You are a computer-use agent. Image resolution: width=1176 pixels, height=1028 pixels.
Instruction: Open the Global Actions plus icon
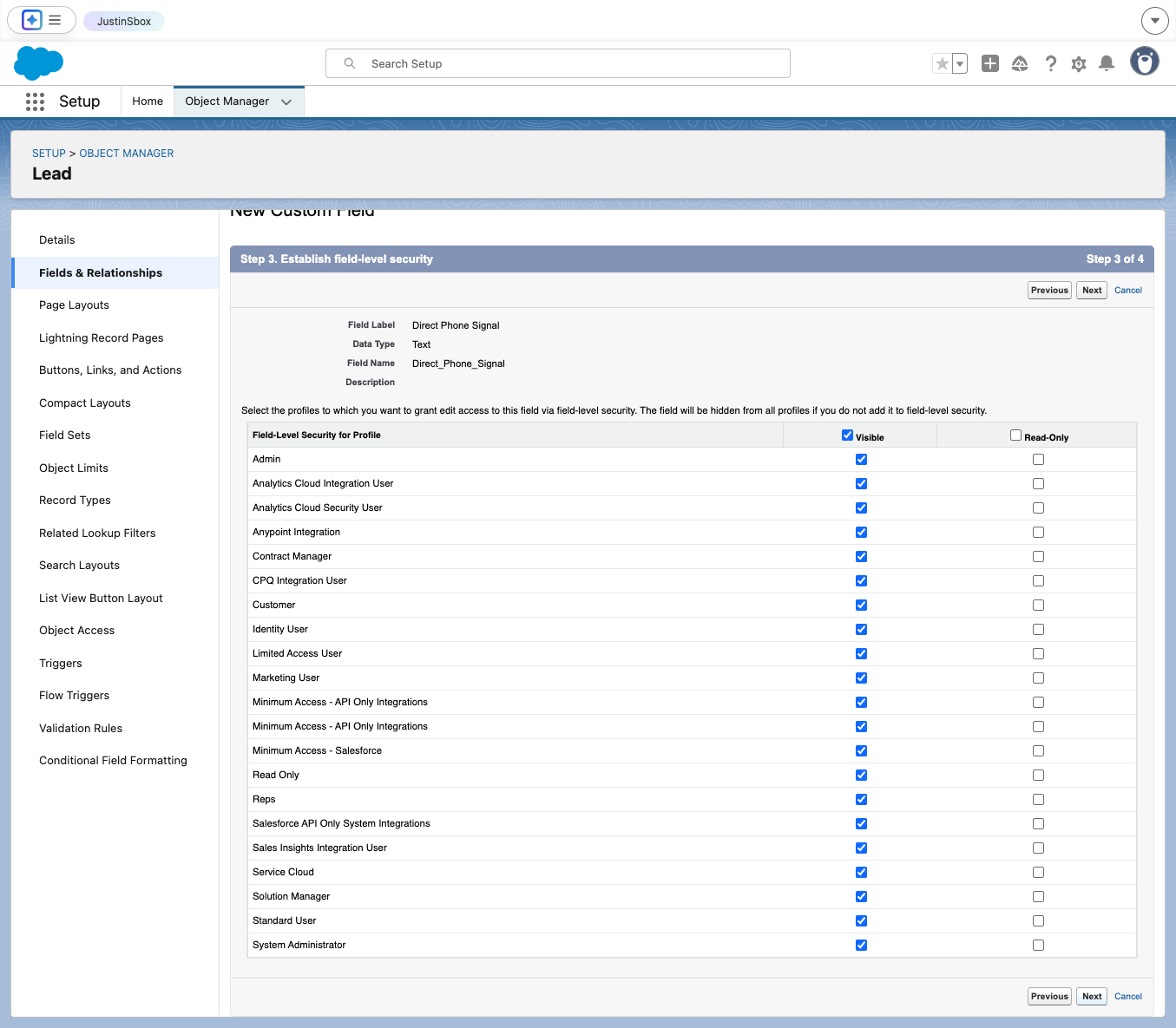(x=990, y=63)
